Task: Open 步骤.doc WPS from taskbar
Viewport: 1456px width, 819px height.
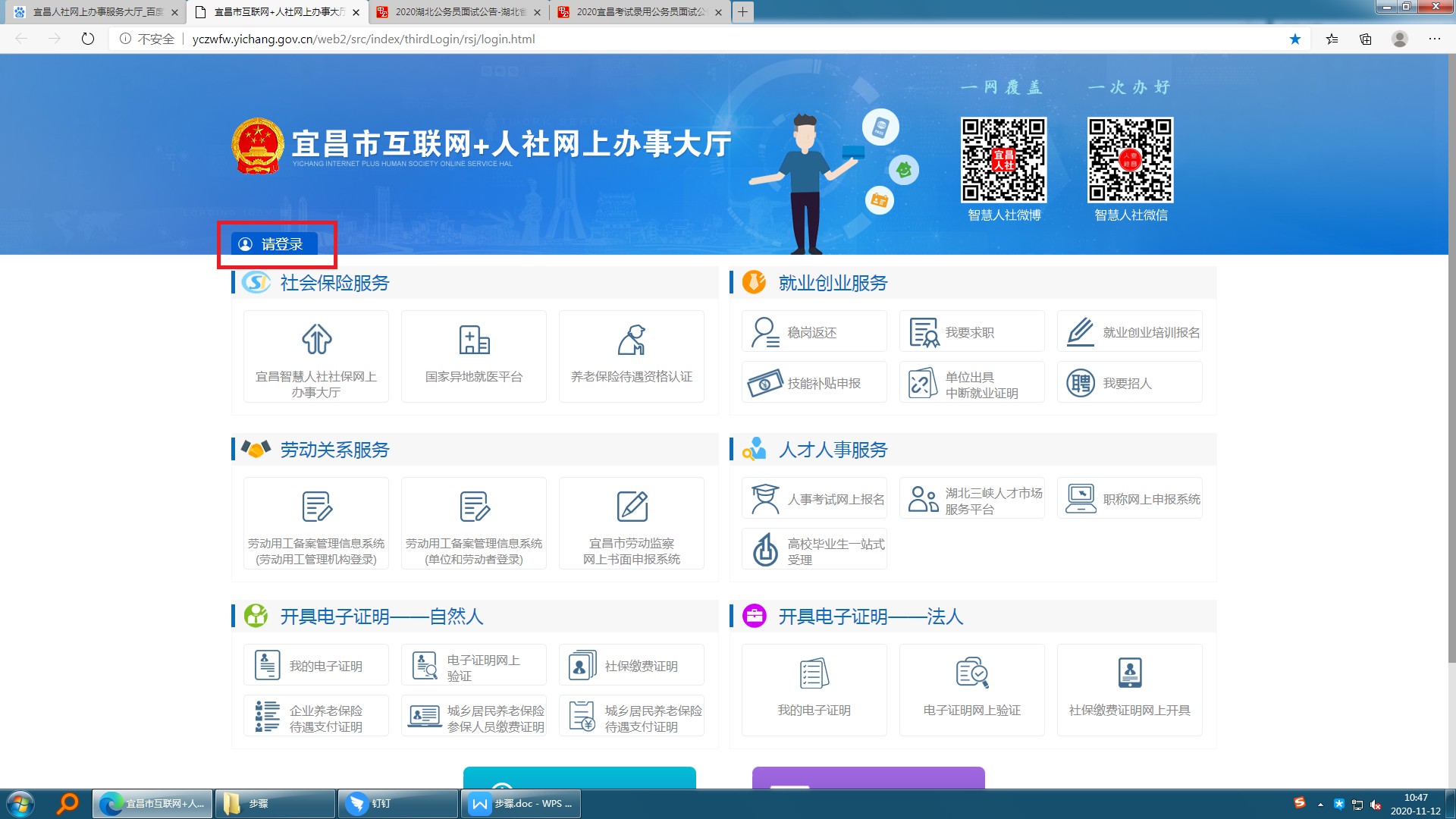Action: (521, 803)
